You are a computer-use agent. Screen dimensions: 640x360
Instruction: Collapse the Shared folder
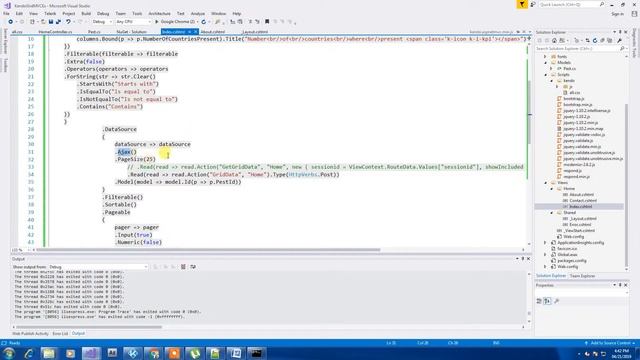click(x=551, y=213)
